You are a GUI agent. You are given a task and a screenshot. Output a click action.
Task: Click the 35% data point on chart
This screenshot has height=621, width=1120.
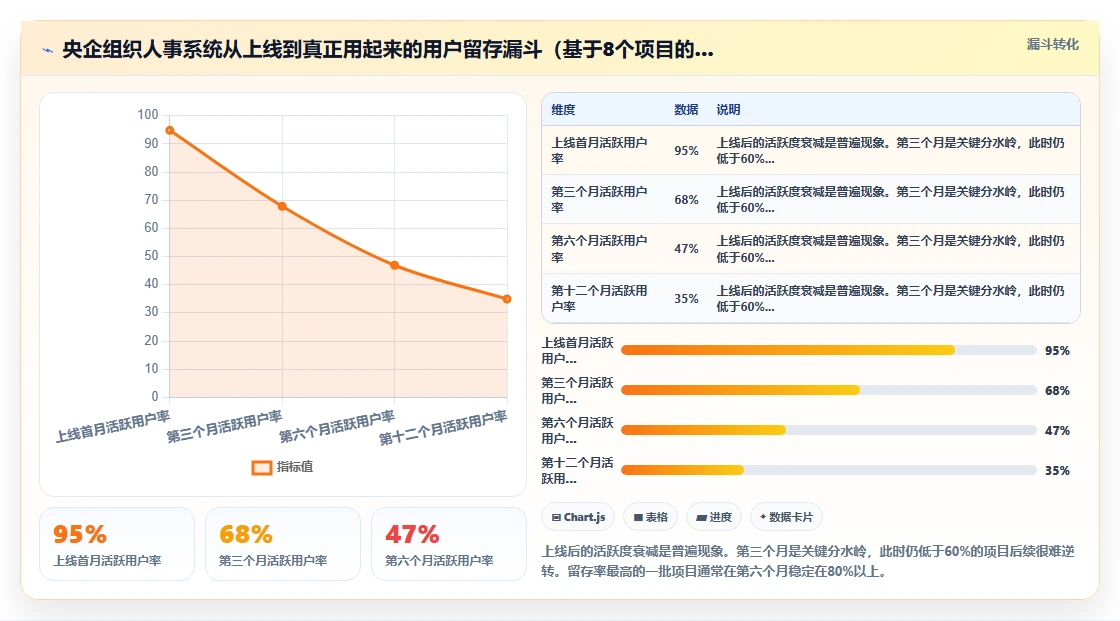507,299
